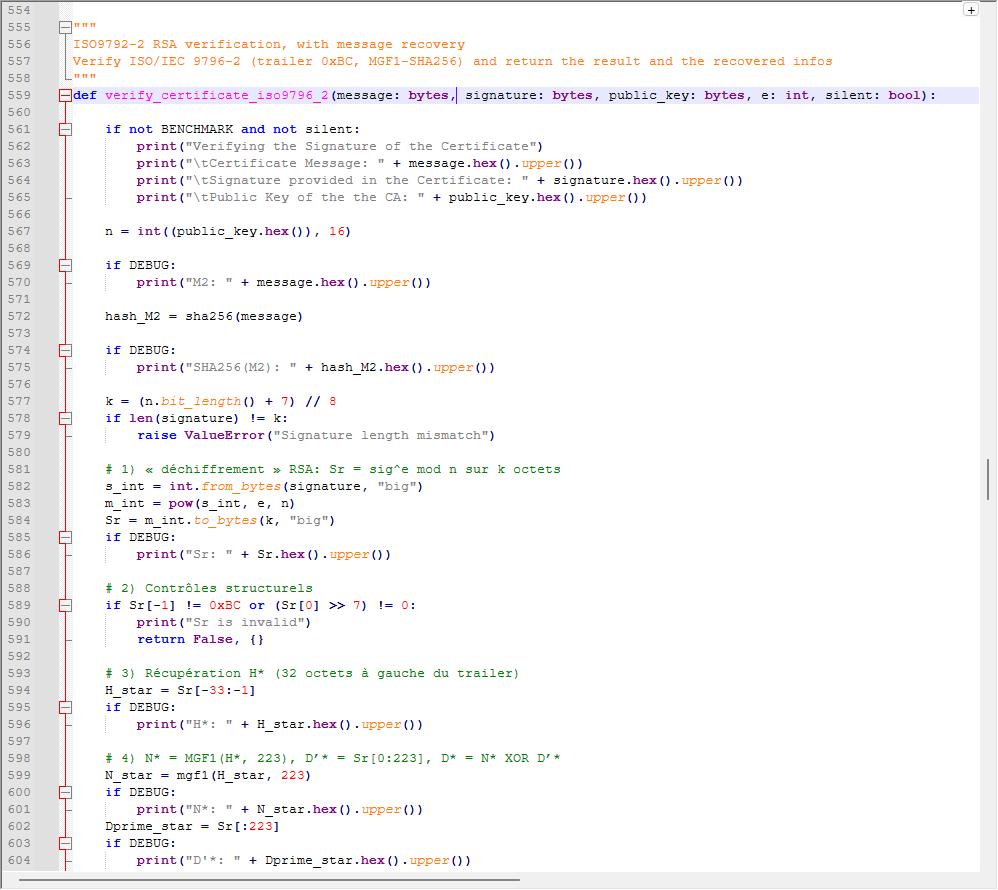Click the 'hash_M2 = sha256(message)' line
Image resolution: width=998 pixels, height=890 pixels.
[204, 316]
